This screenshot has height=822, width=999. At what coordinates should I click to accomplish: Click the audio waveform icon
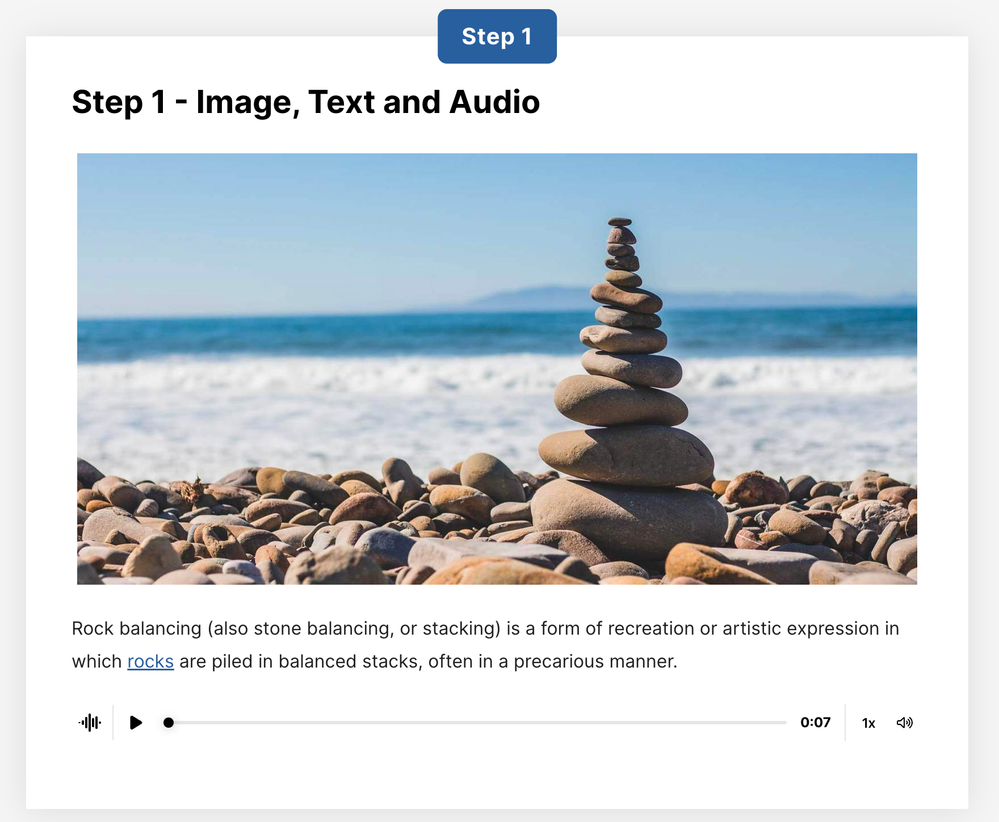point(90,723)
